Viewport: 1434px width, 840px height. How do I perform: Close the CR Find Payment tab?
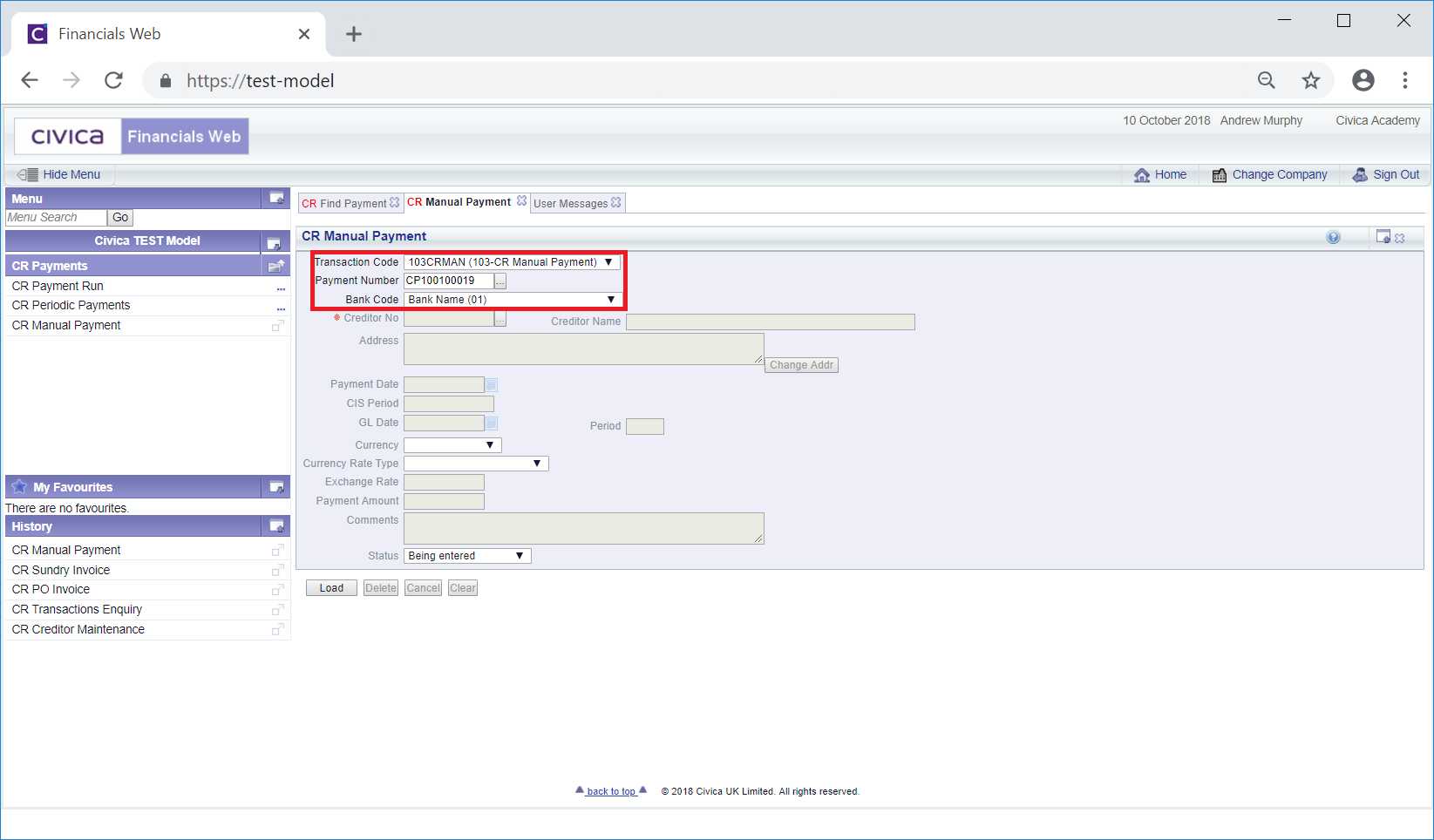point(394,202)
